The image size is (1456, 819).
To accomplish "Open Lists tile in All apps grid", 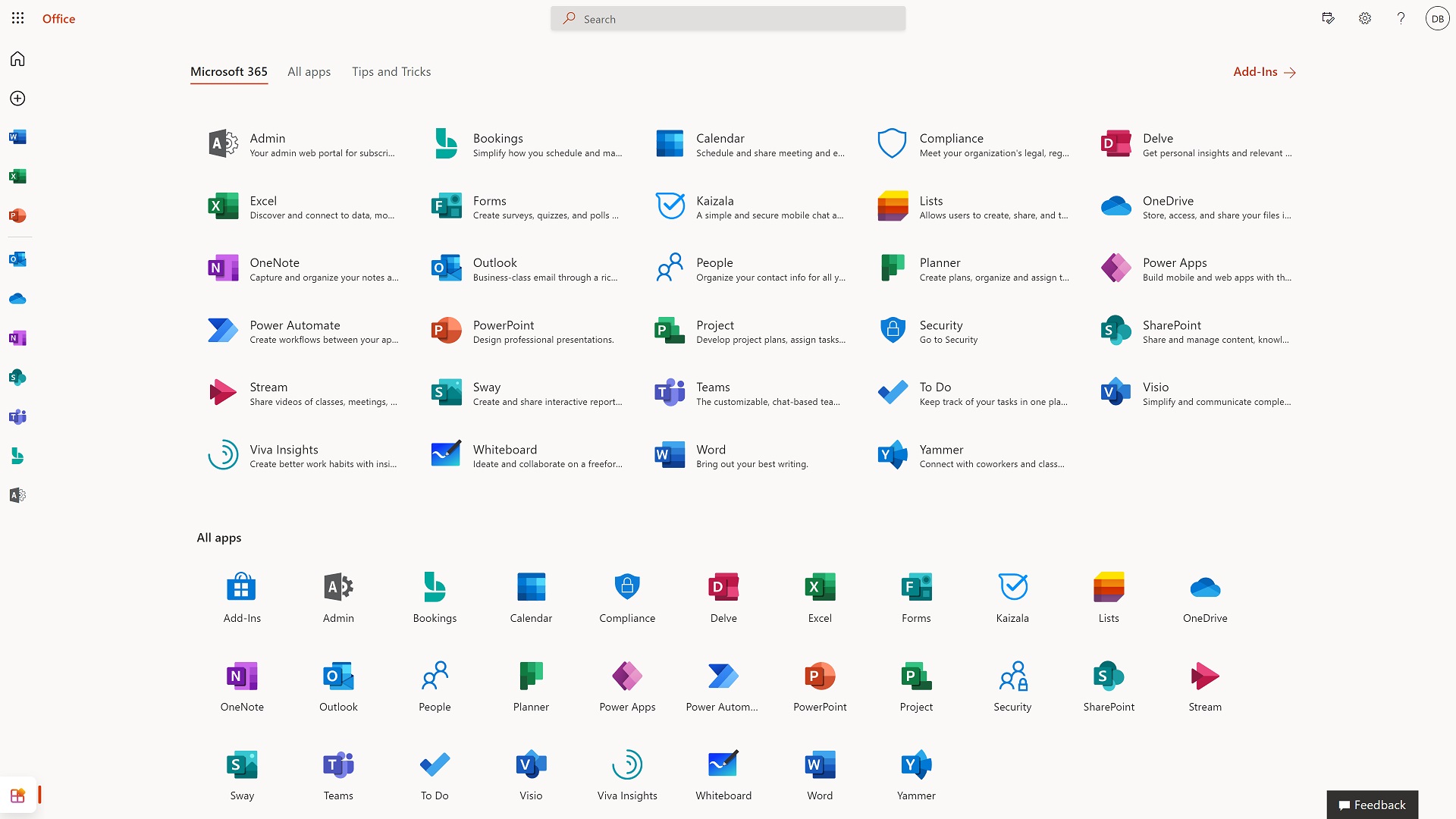I will 1109,598.
